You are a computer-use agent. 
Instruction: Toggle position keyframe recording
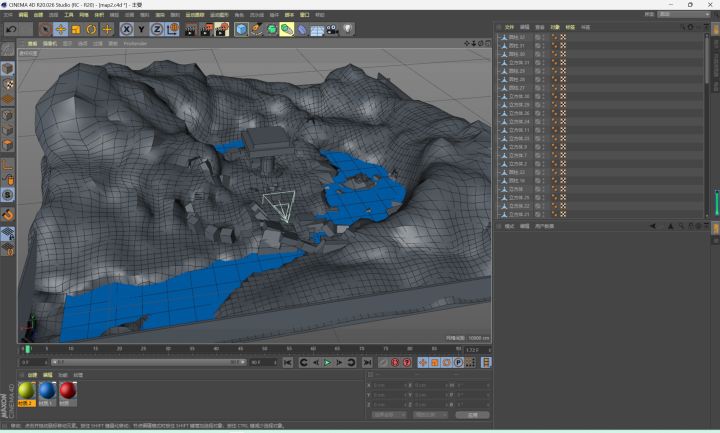coord(422,362)
